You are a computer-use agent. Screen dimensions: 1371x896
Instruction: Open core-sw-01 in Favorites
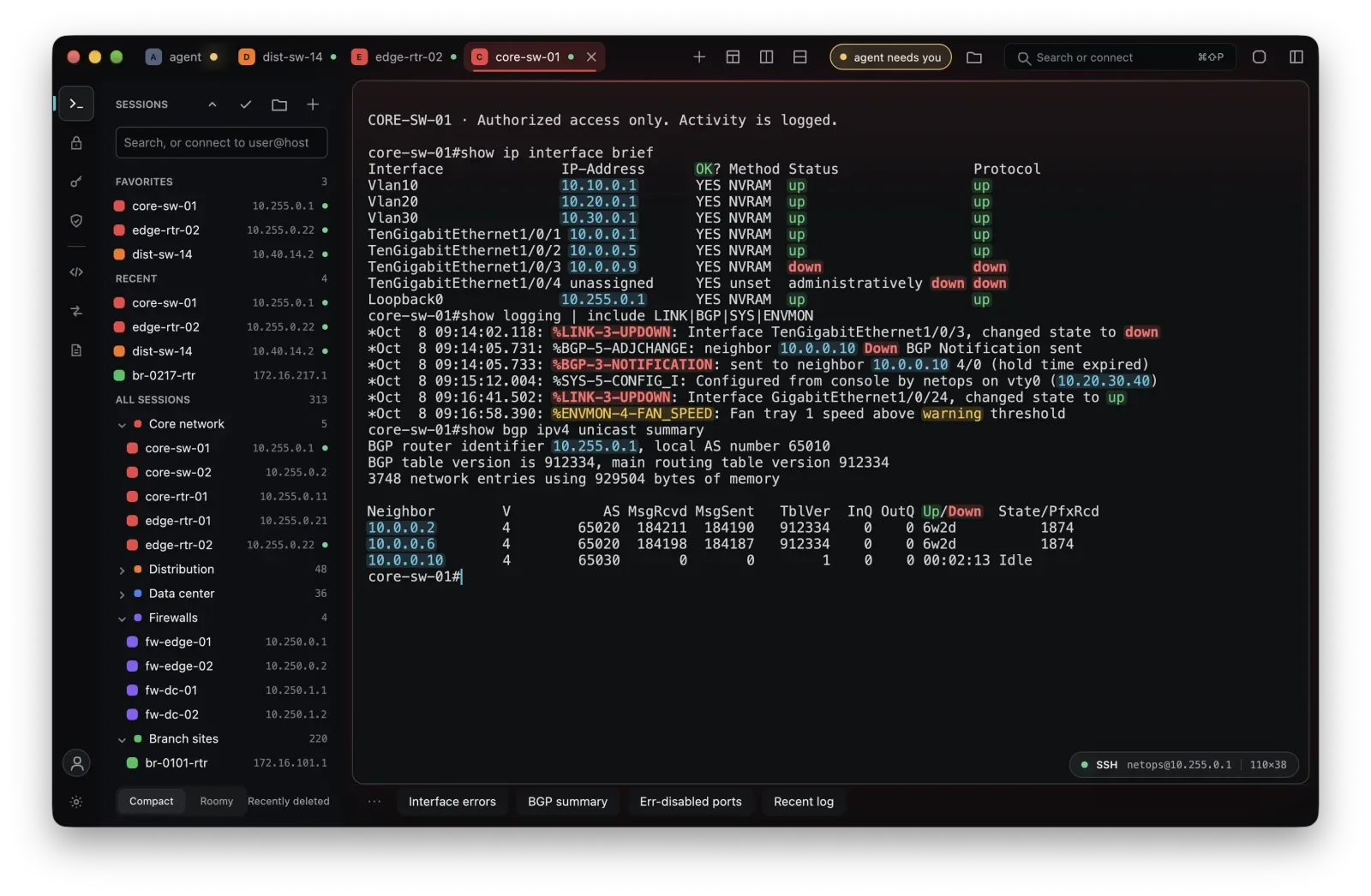pyautogui.click(x=221, y=206)
